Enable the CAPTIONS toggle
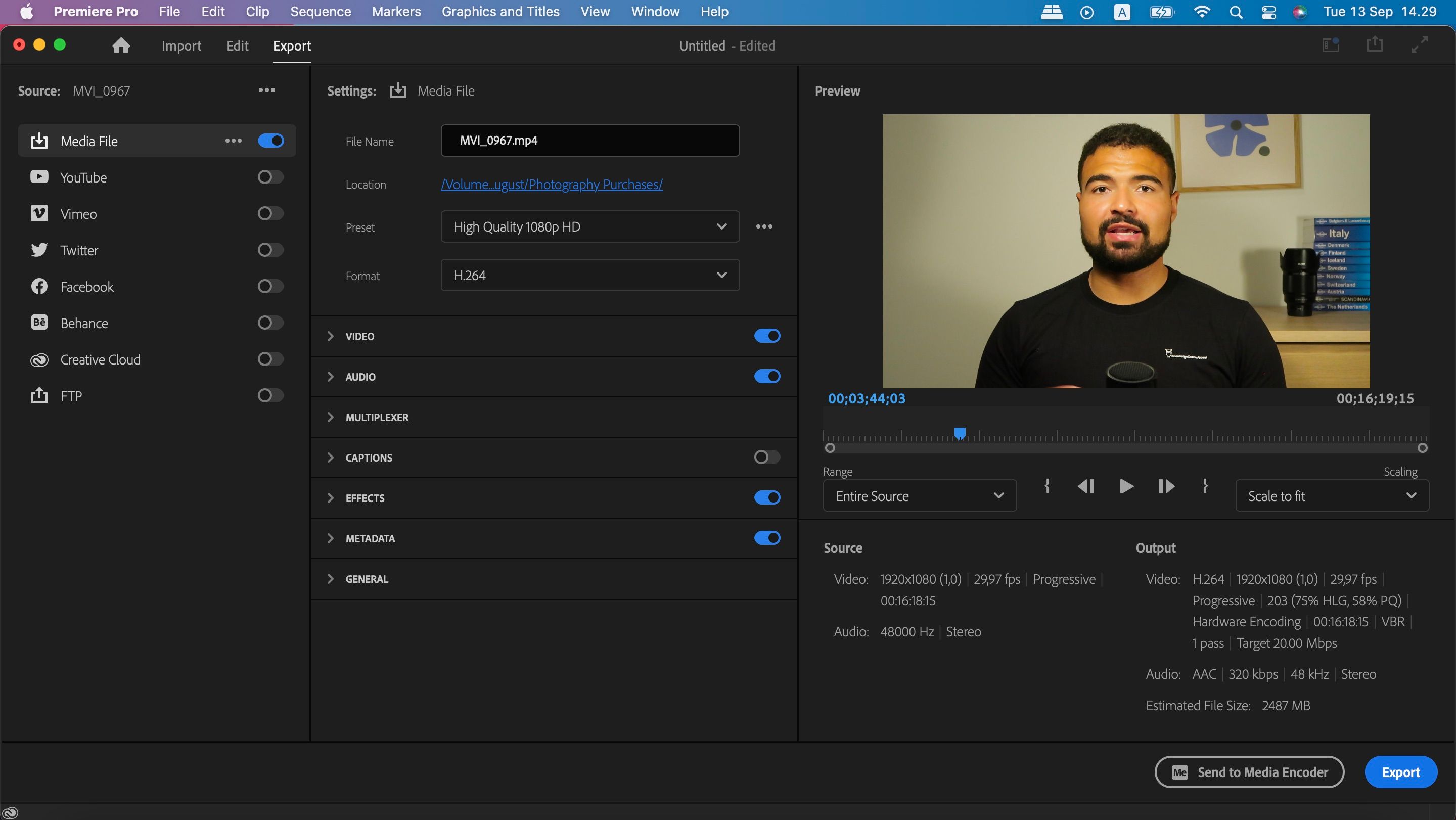The height and width of the screenshot is (820, 1456). pos(767,457)
